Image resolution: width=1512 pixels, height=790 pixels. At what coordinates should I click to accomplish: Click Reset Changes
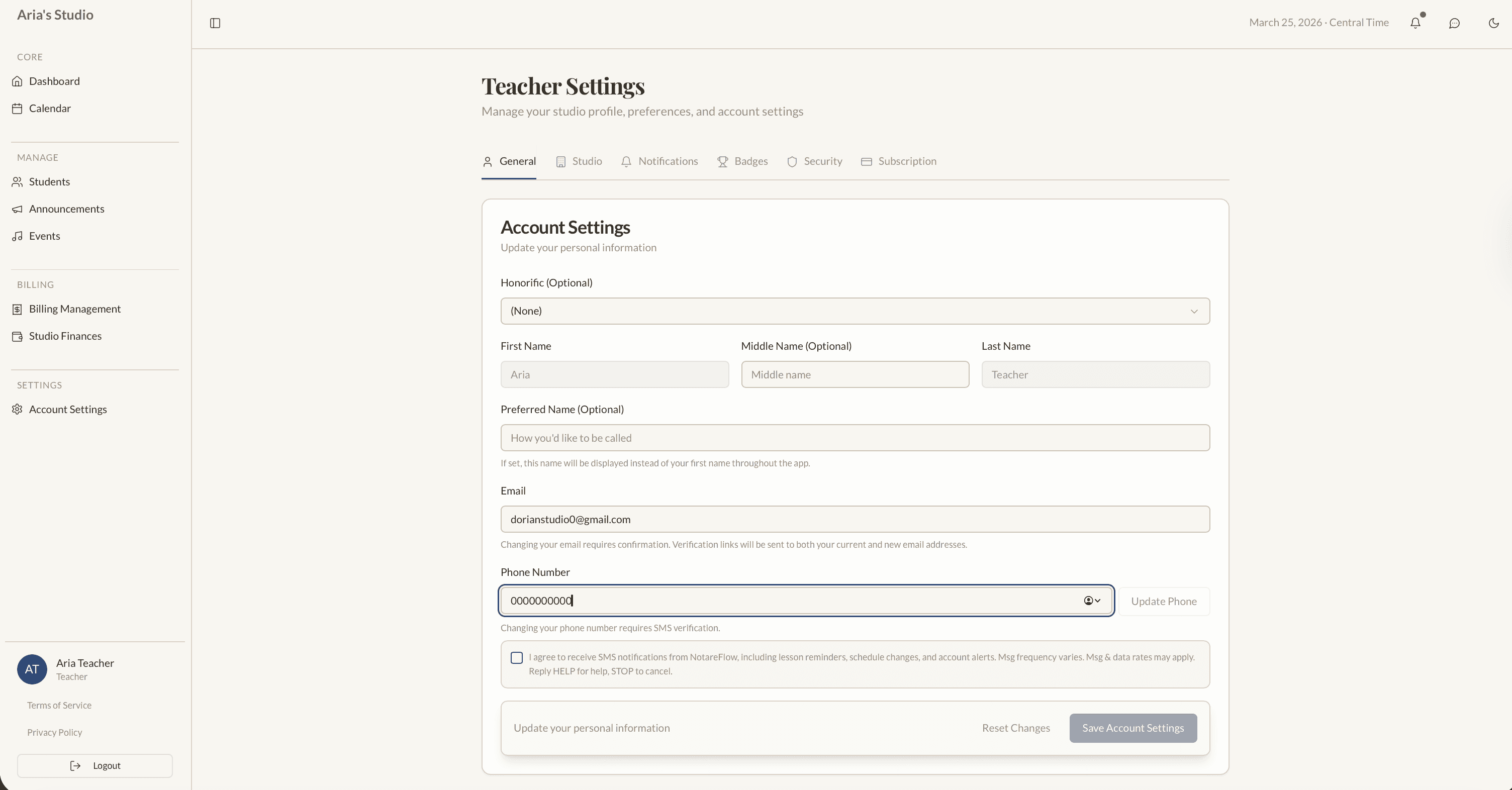click(1015, 728)
